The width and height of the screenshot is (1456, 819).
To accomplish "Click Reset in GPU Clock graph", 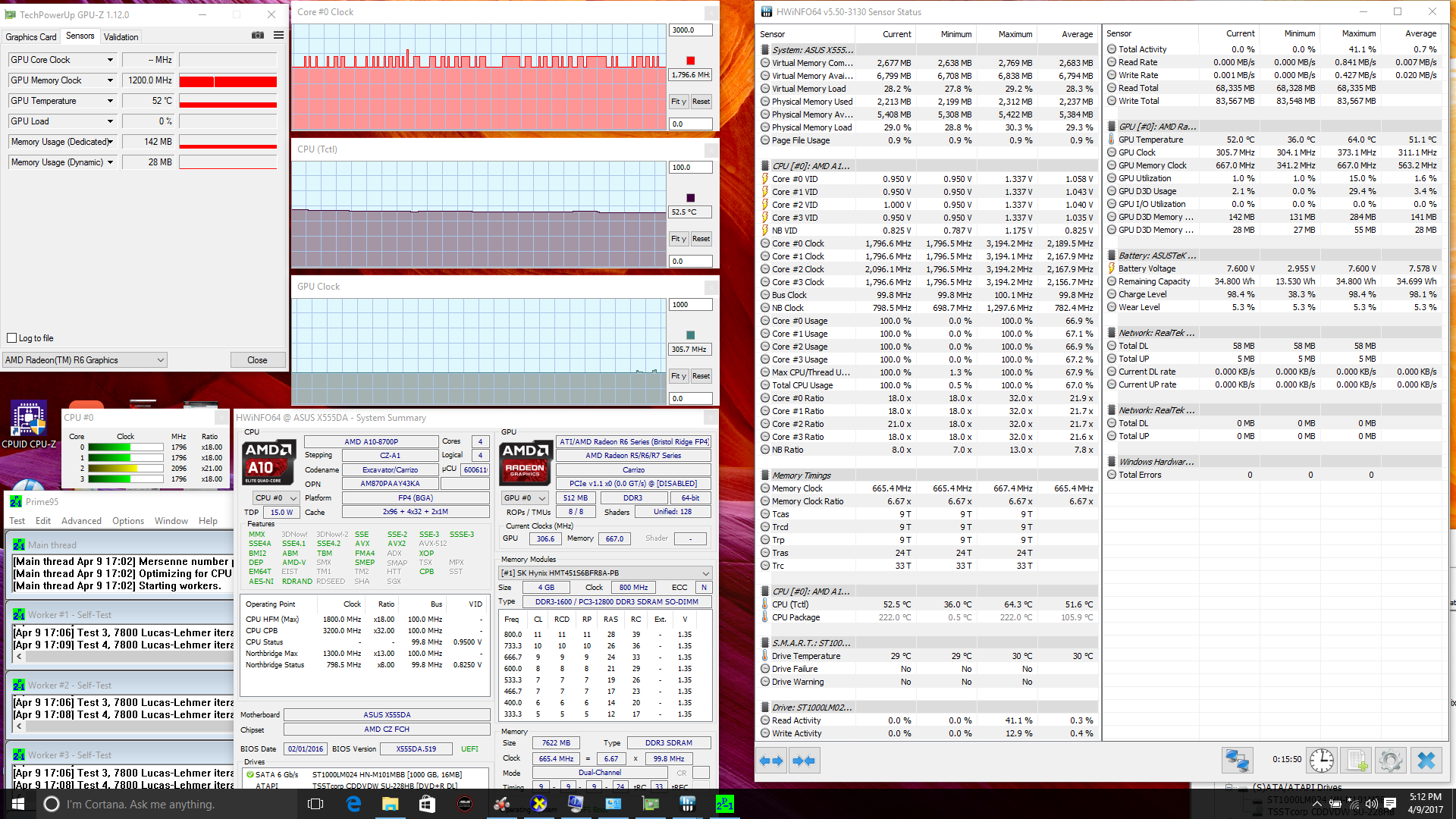I will click(x=701, y=376).
